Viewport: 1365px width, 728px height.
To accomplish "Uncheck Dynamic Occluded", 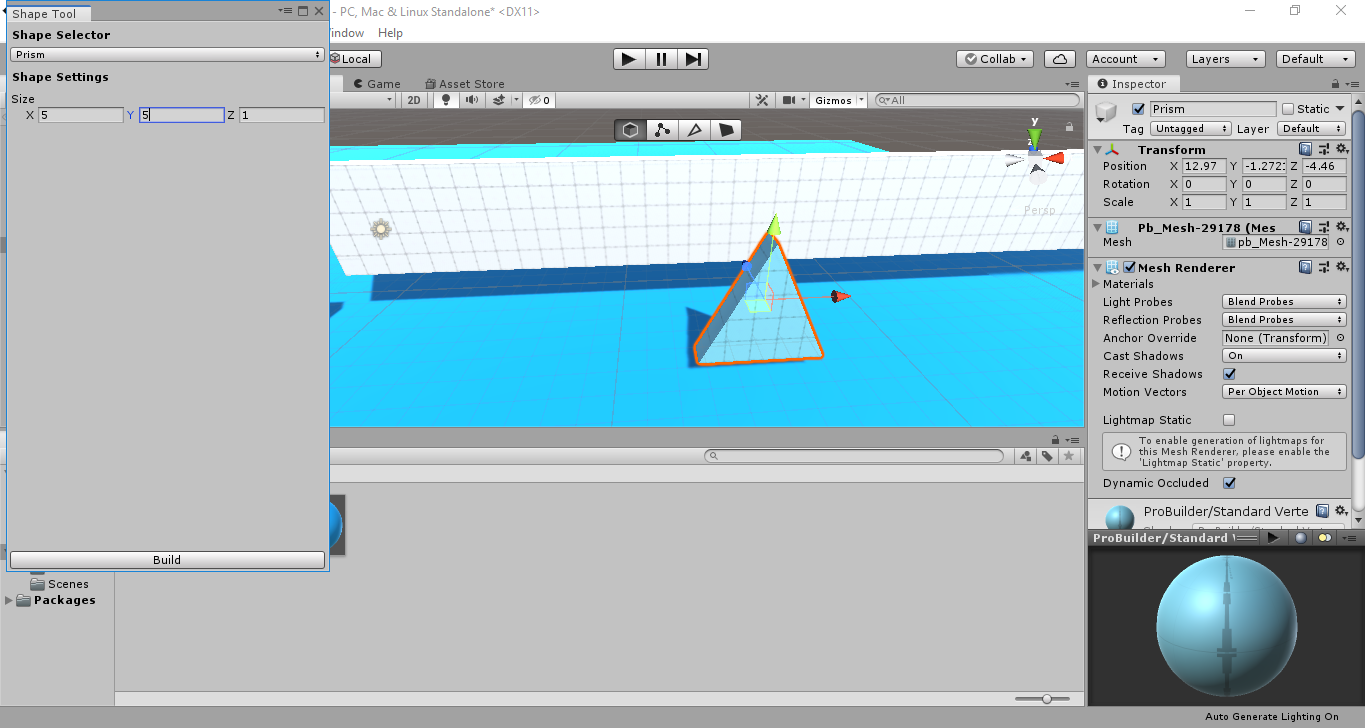I will coord(1229,482).
